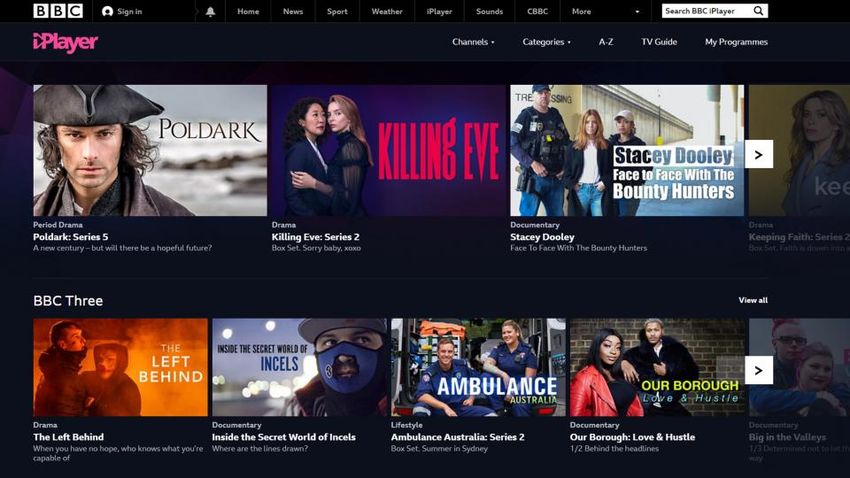This screenshot has height=478, width=850.
Task: Click the Killing Eve: Series 2 title
Action: 315,237
